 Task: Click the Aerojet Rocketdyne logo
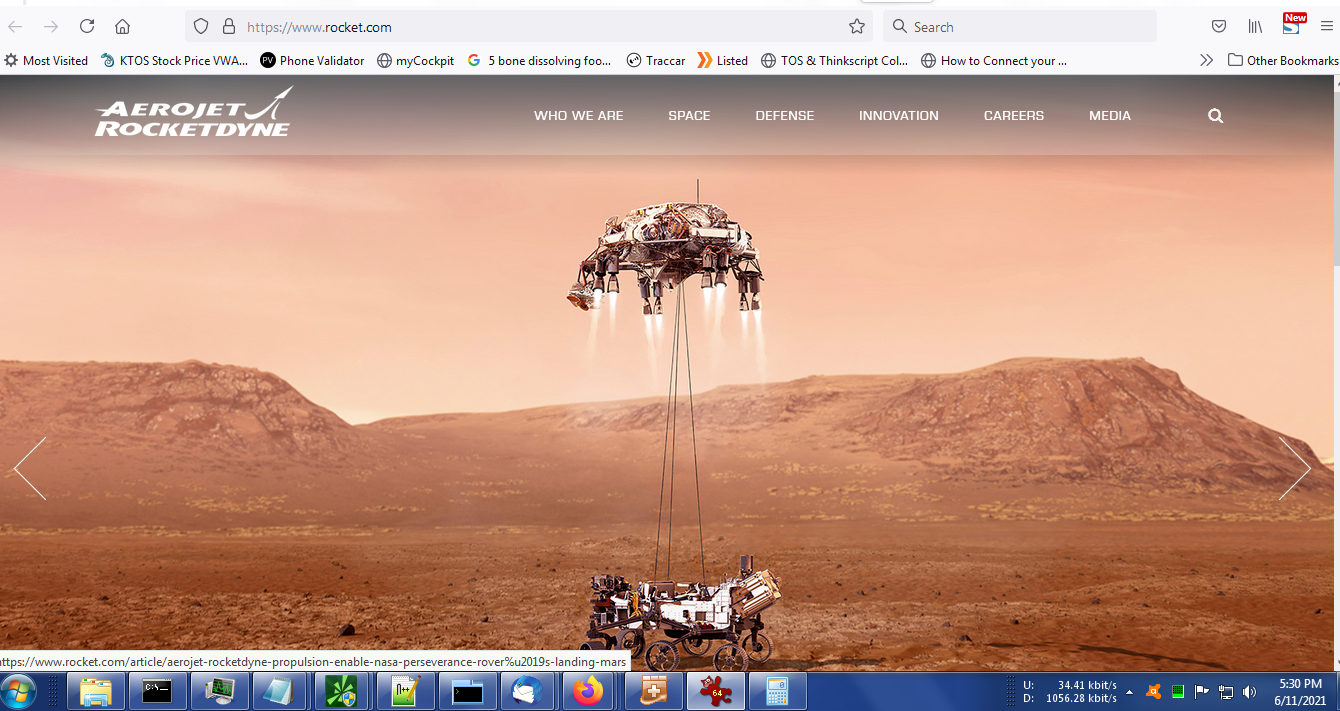pos(193,112)
